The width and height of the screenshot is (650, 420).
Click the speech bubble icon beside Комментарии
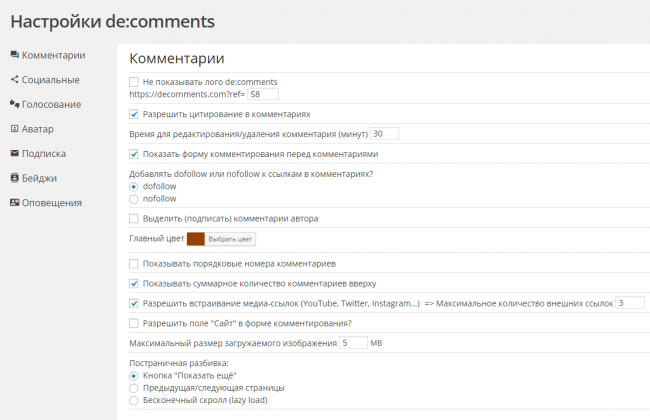[x=14, y=55]
